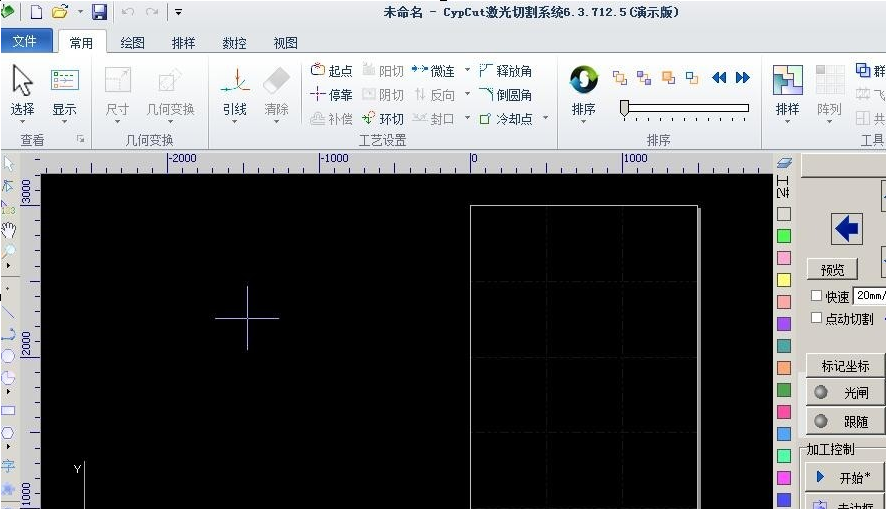Select the pink layer color swatch below green
Screen dimensions: 886x509
[784, 258]
